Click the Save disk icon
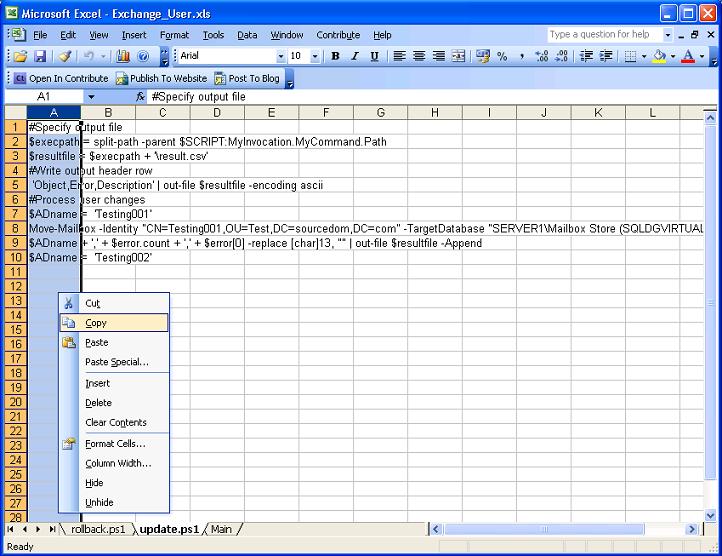This screenshot has height=556, width=722. coord(40,57)
